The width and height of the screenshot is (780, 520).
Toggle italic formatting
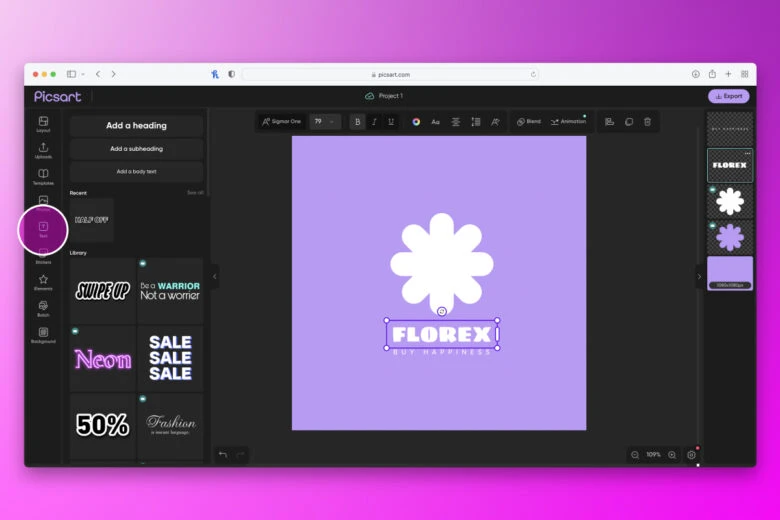coord(374,122)
